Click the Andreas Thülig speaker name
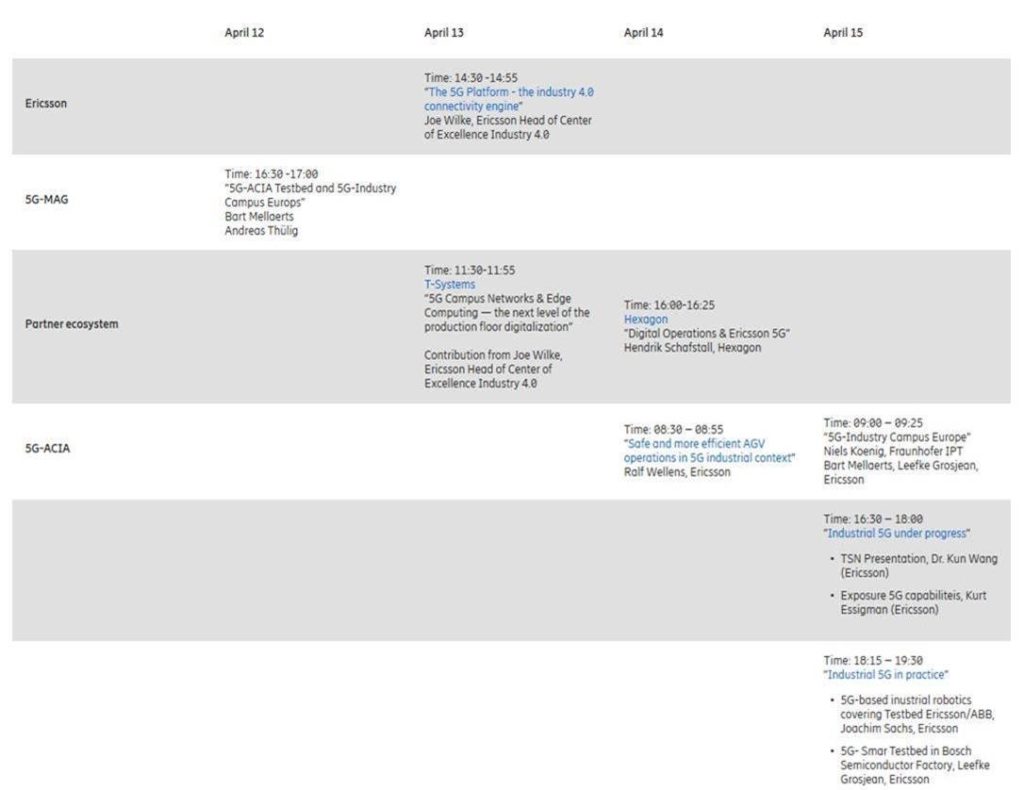The height and width of the screenshot is (790, 1024). [x=261, y=230]
